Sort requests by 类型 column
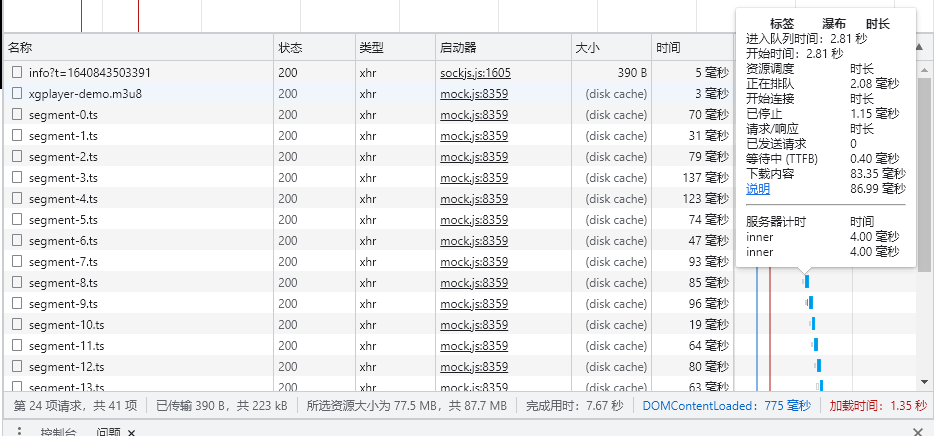934x436 pixels. coord(396,48)
